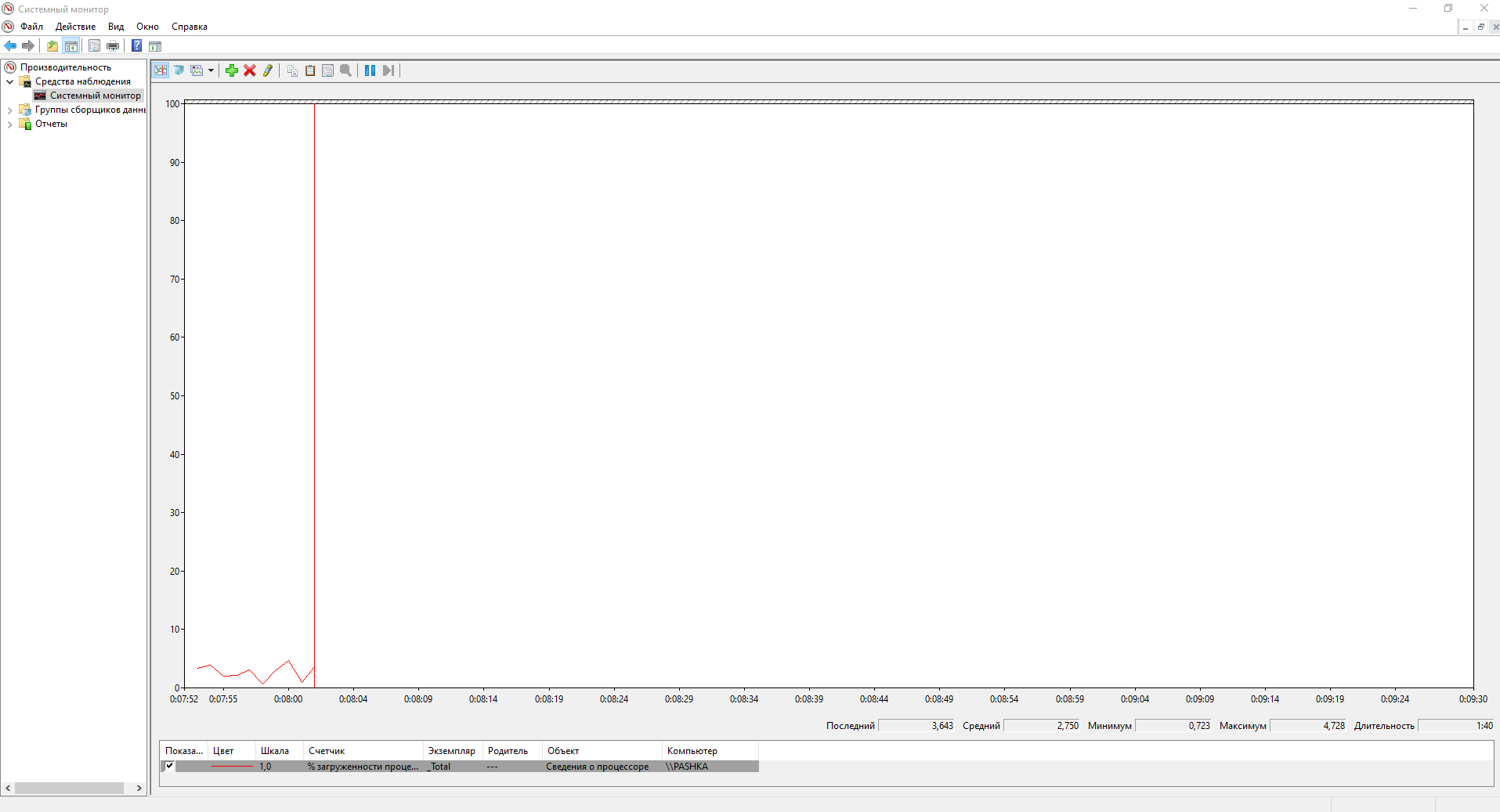Screen dimensions: 1500x812
Task: Click the change graph type icon
Action: [x=197, y=70]
